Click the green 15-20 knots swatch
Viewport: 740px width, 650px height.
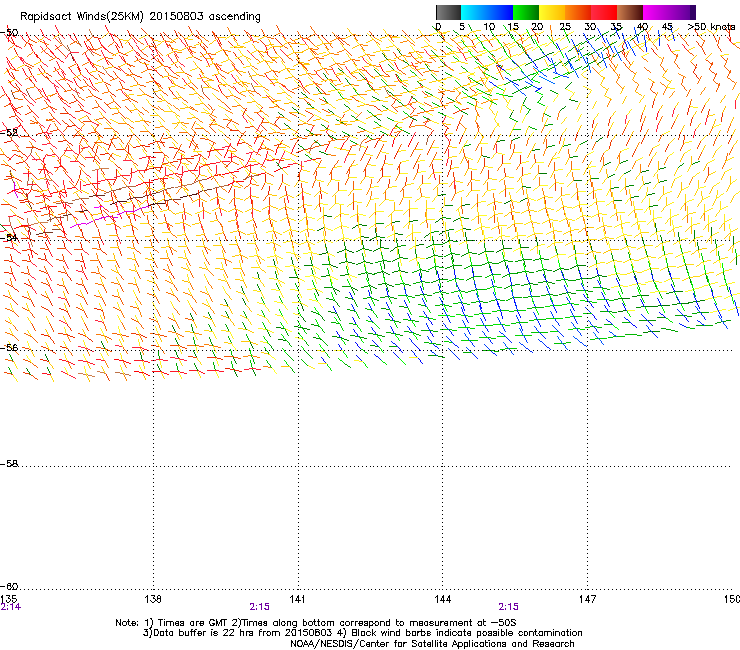click(x=526, y=12)
